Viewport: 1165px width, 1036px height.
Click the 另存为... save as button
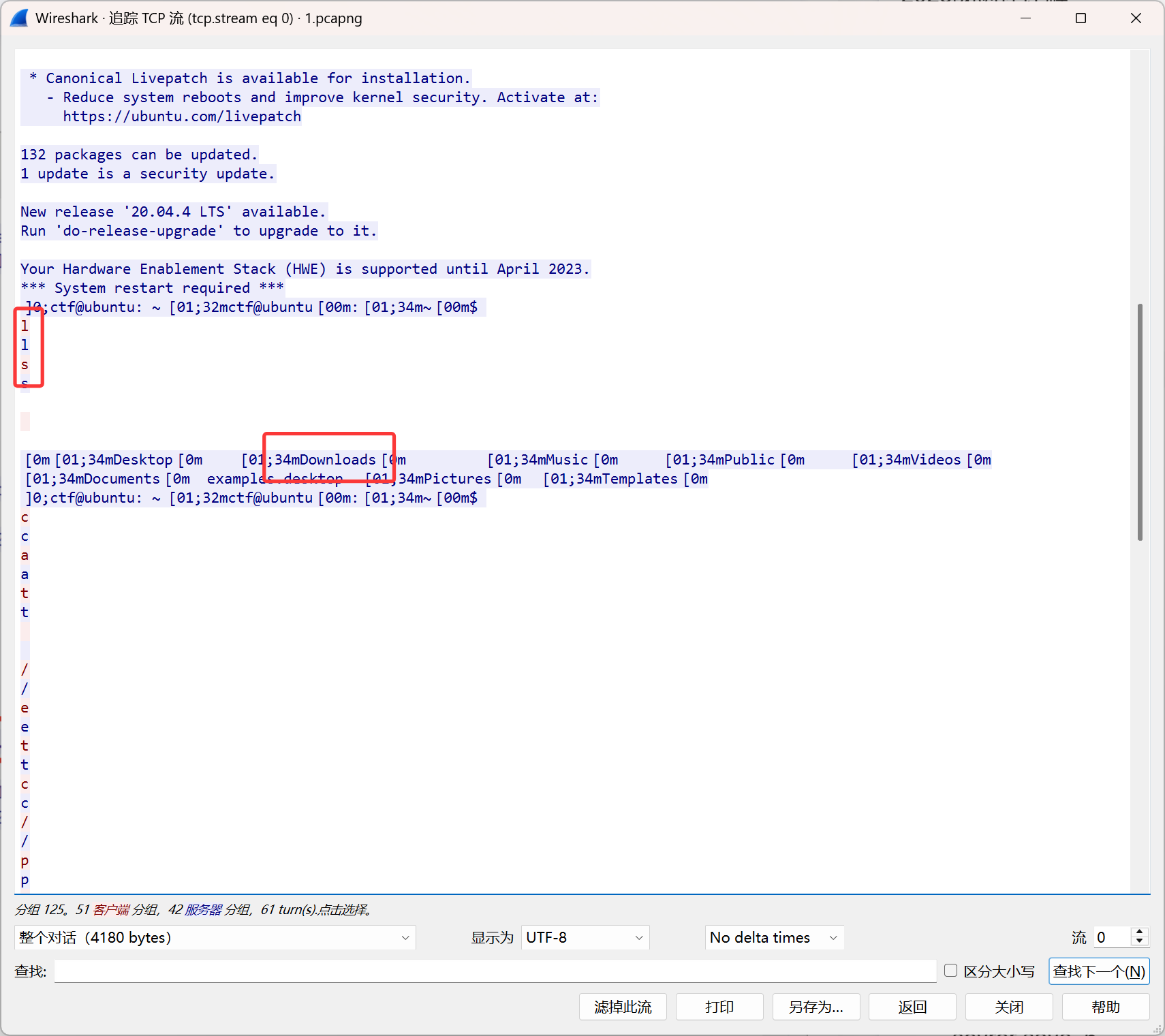point(816,1007)
